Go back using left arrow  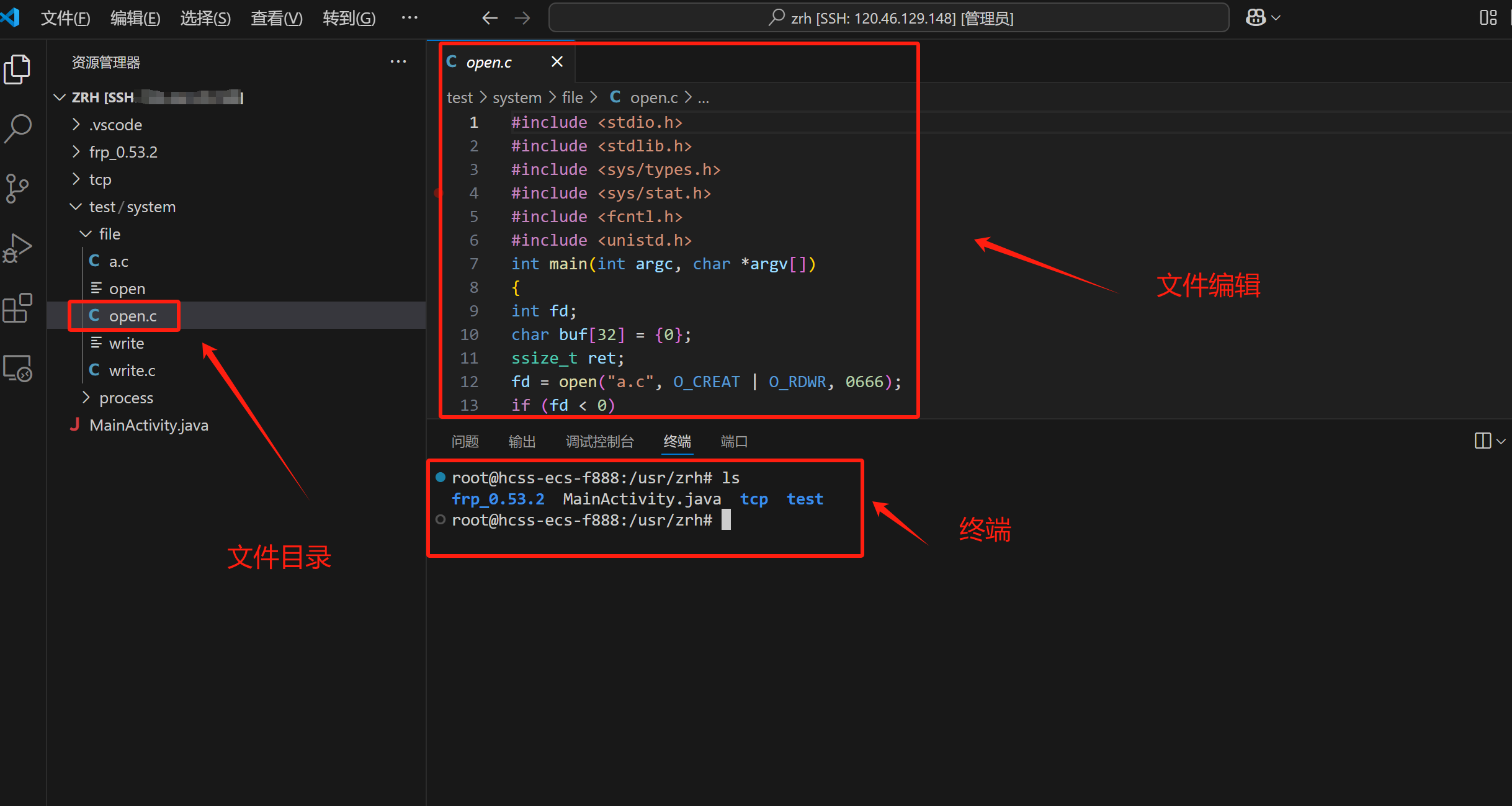click(490, 18)
